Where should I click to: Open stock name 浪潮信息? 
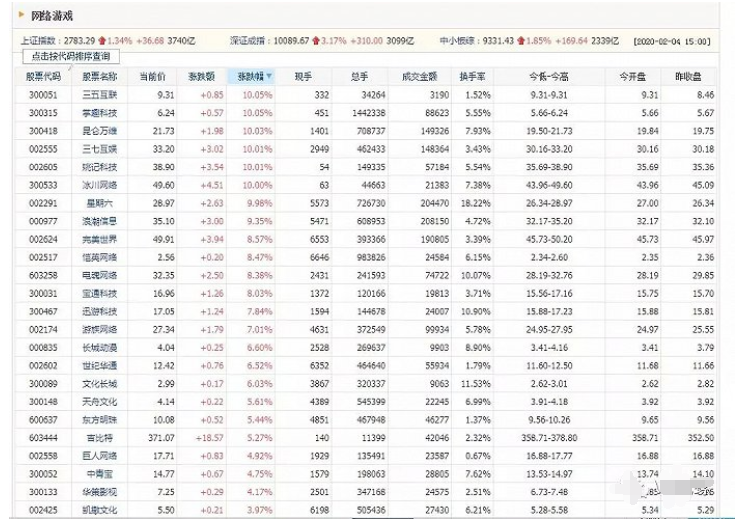tap(99, 221)
